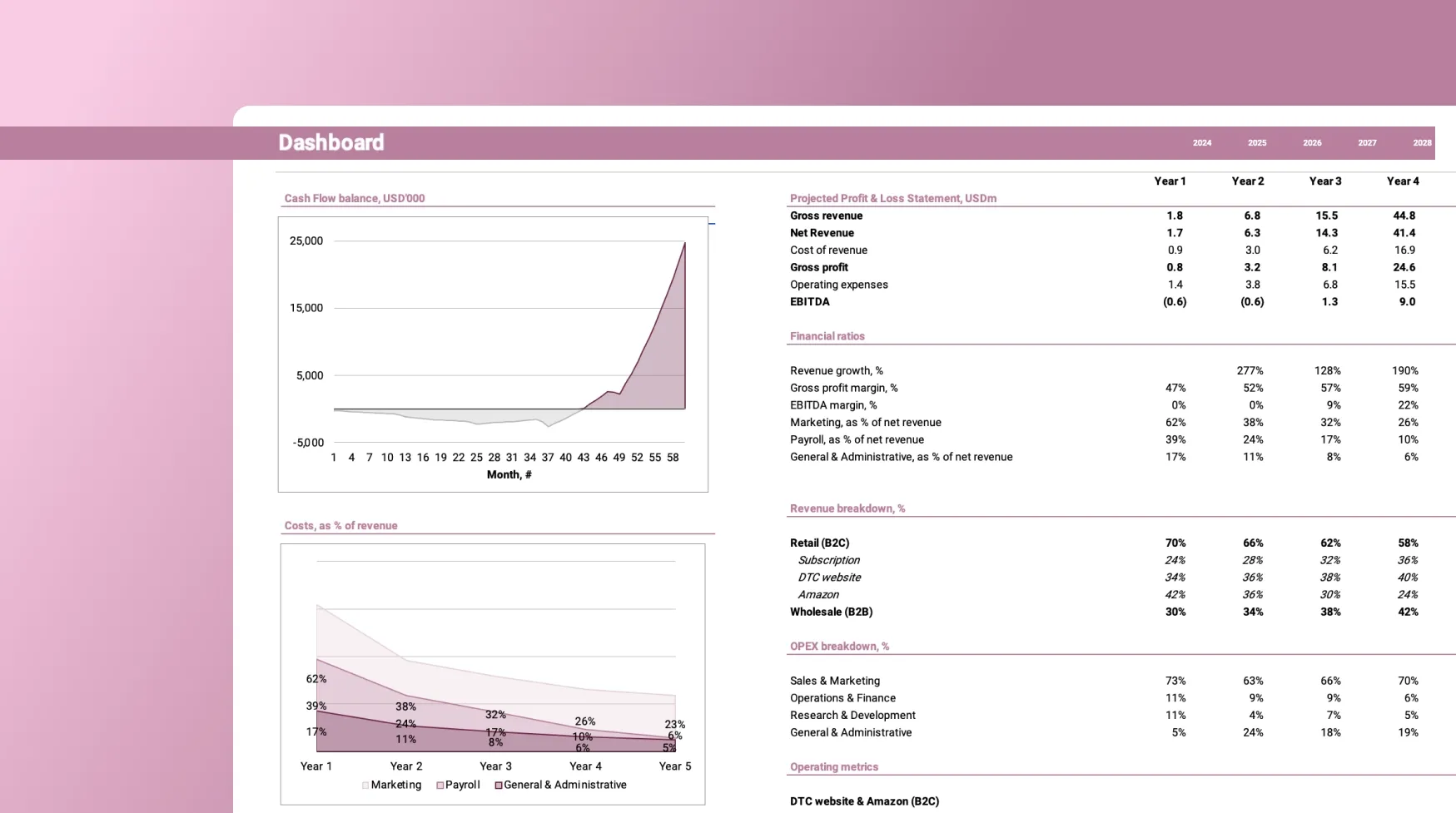Viewport: 1456px width, 813px height.
Task: Select the Revenue breakdown, % heading
Action: click(847, 508)
